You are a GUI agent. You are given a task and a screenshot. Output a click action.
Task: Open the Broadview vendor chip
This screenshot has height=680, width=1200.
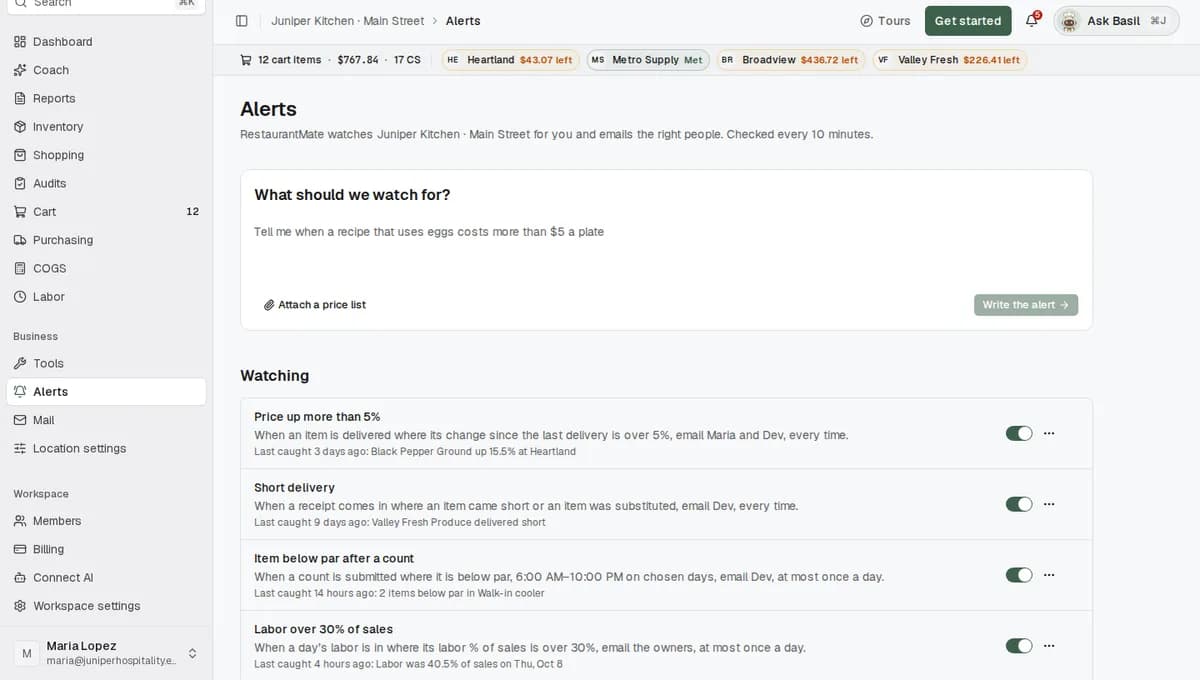pyautogui.click(x=791, y=60)
